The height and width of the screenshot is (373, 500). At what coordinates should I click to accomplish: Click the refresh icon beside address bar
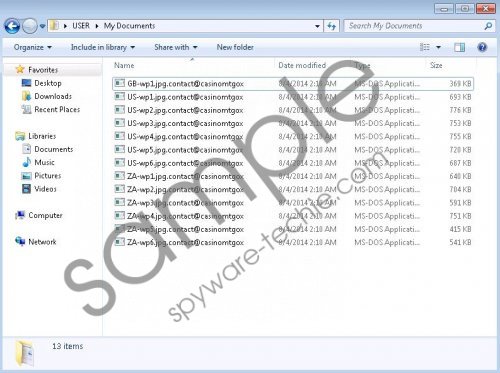pos(331,26)
